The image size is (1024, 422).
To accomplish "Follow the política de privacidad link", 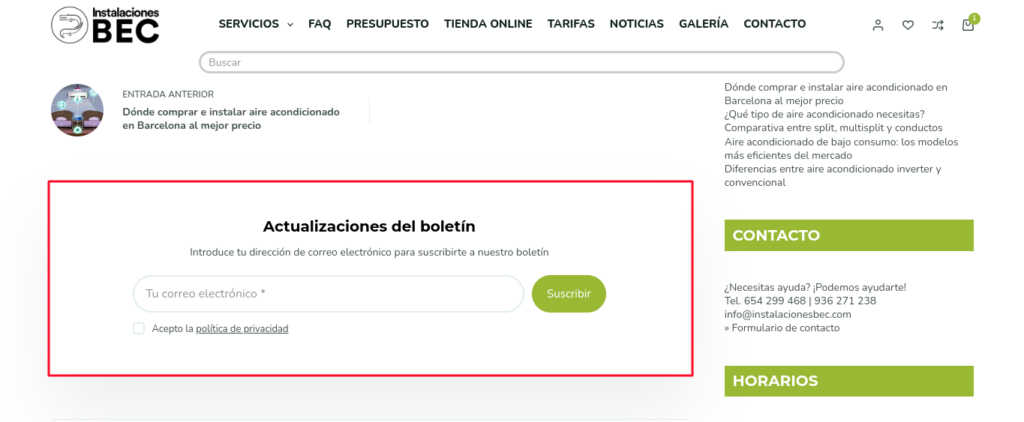I will point(242,329).
